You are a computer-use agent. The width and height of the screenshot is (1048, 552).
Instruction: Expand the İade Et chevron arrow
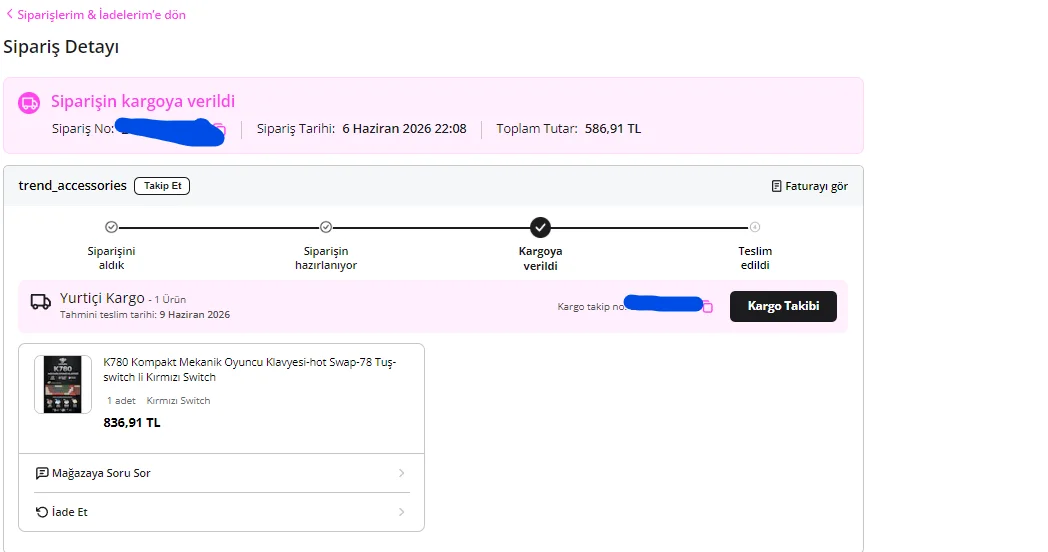401,512
